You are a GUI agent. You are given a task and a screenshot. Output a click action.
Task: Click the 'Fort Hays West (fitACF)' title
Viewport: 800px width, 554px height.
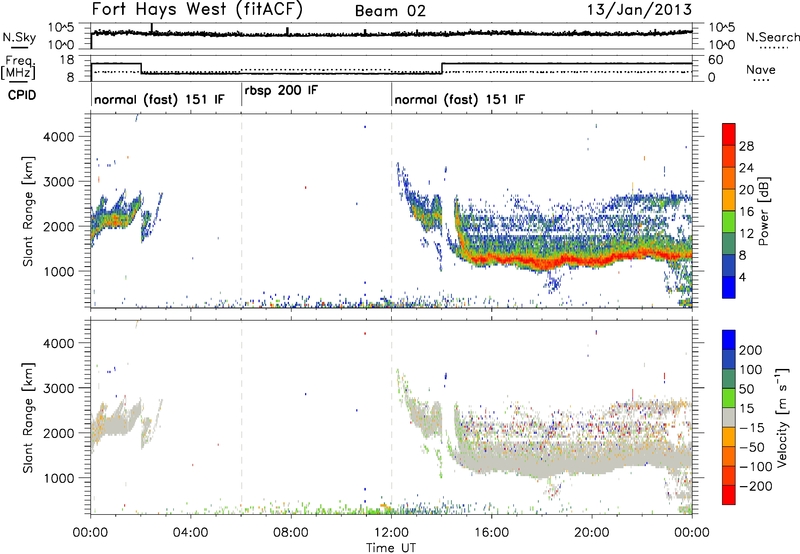[197, 9]
